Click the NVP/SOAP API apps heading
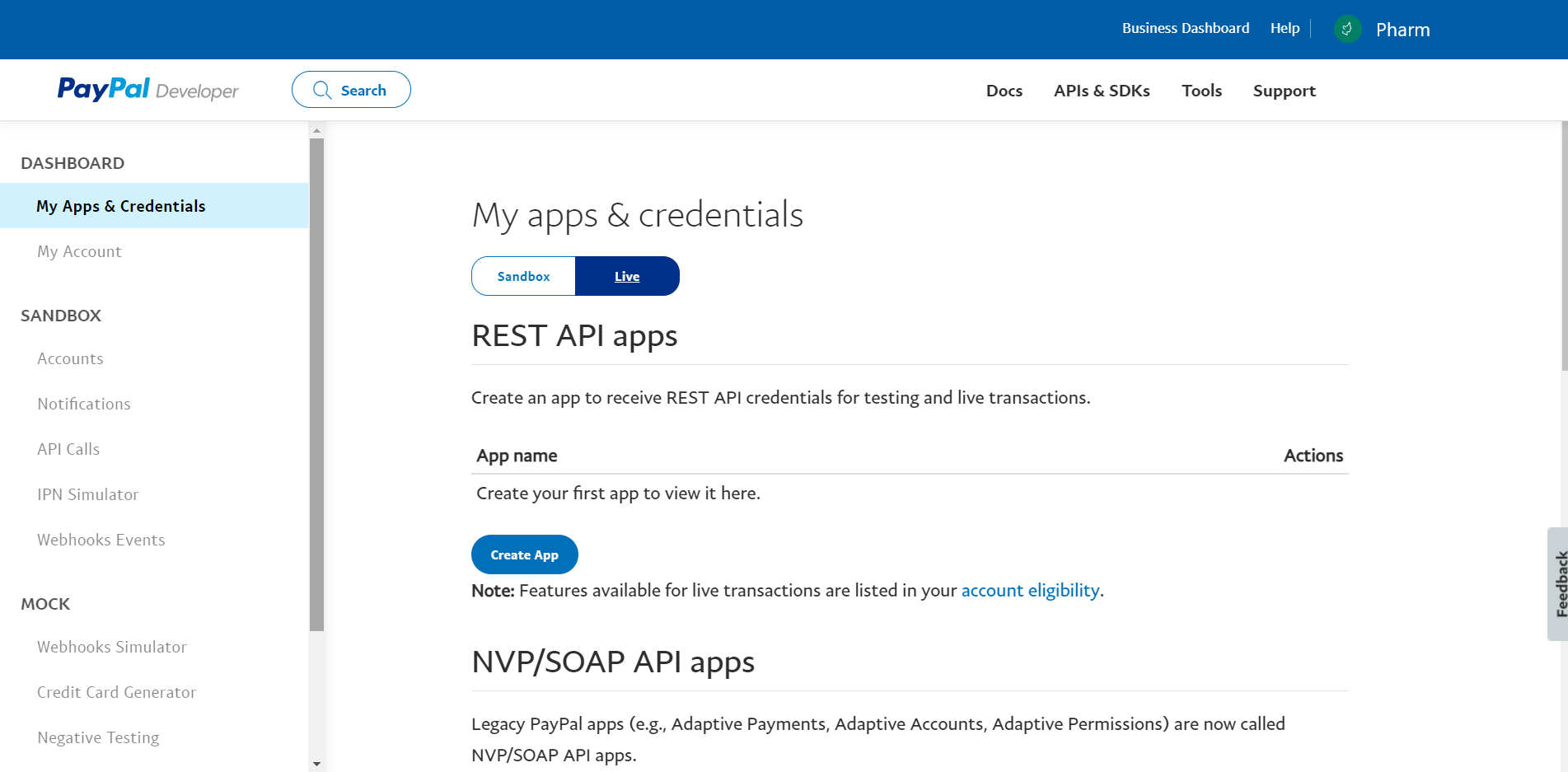This screenshot has height=772, width=1568. 613,662
